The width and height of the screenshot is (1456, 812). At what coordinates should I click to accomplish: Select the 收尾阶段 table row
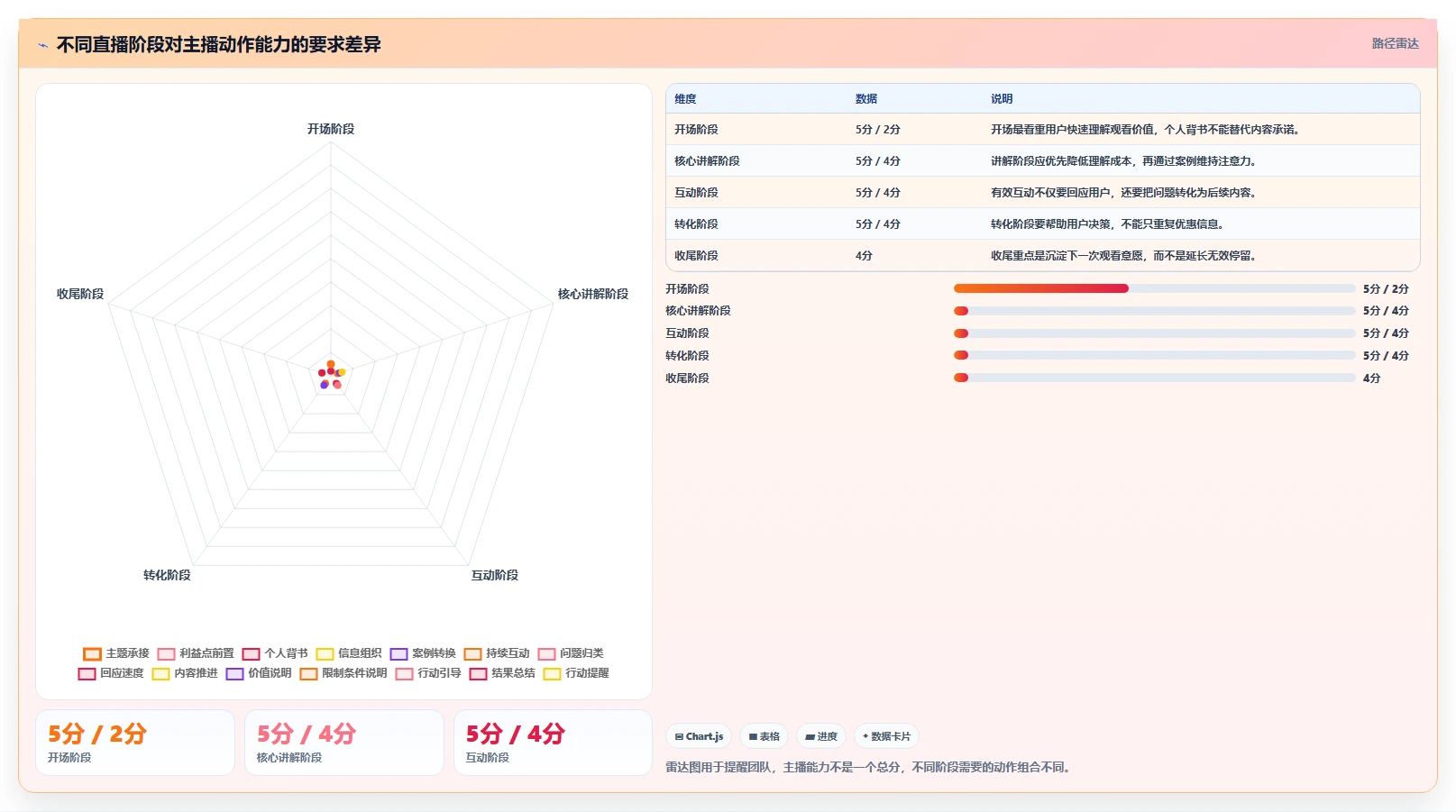pyautogui.click(x=1043, y=256)
